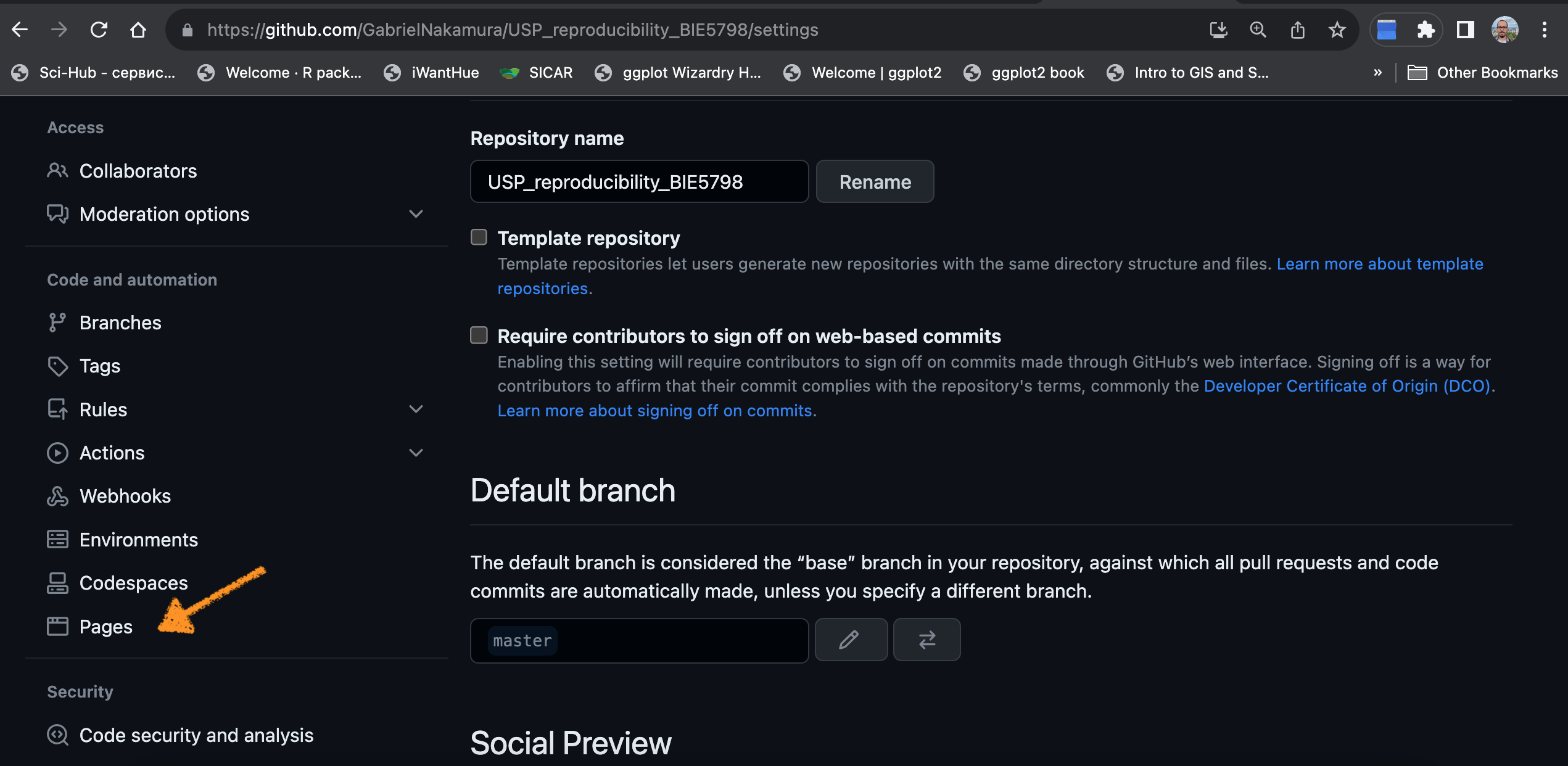Bookmark this page with the star icon

pos(1337,30)
